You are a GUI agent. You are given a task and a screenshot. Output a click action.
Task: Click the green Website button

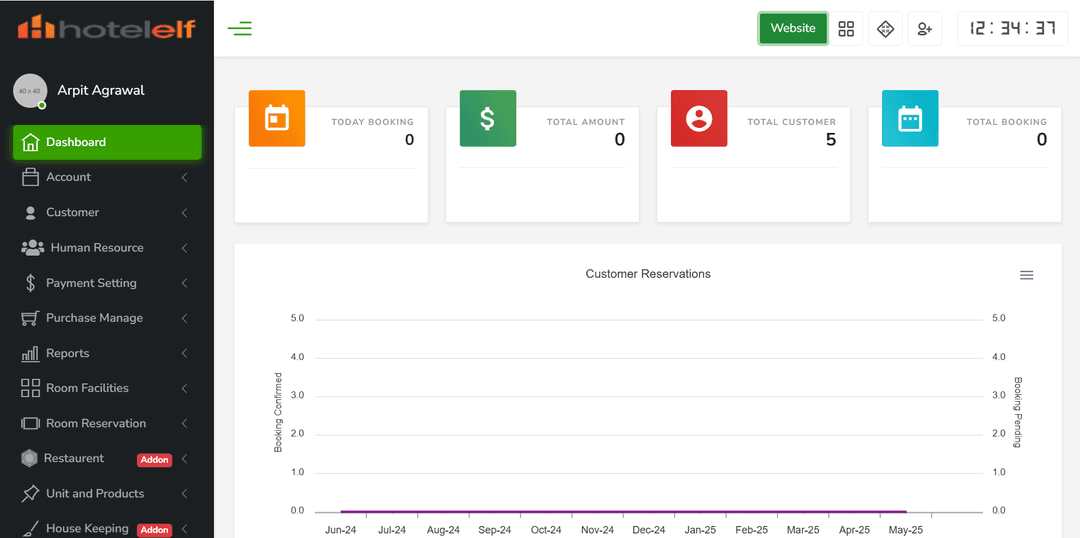[793, 29]
